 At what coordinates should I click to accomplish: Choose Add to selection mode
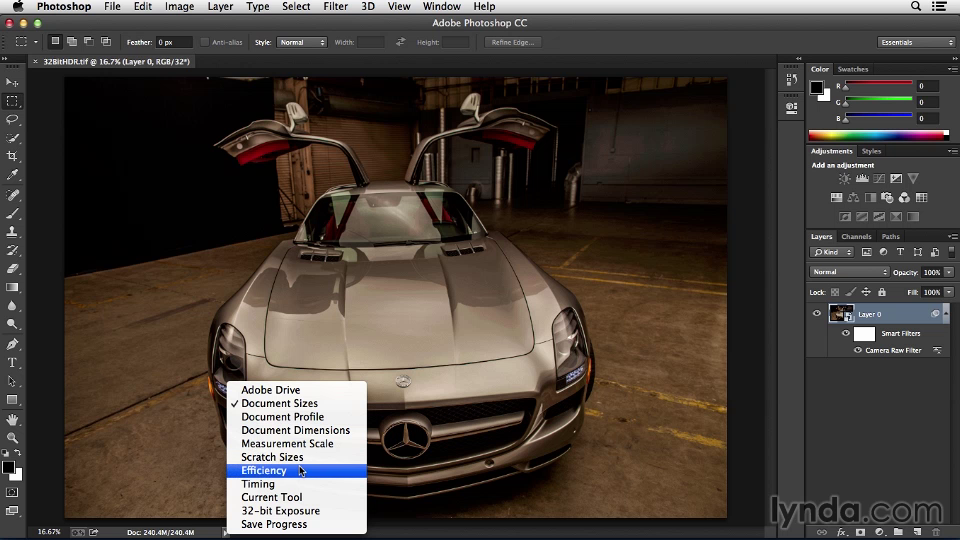pyautogui.click(x=72, y=42)
